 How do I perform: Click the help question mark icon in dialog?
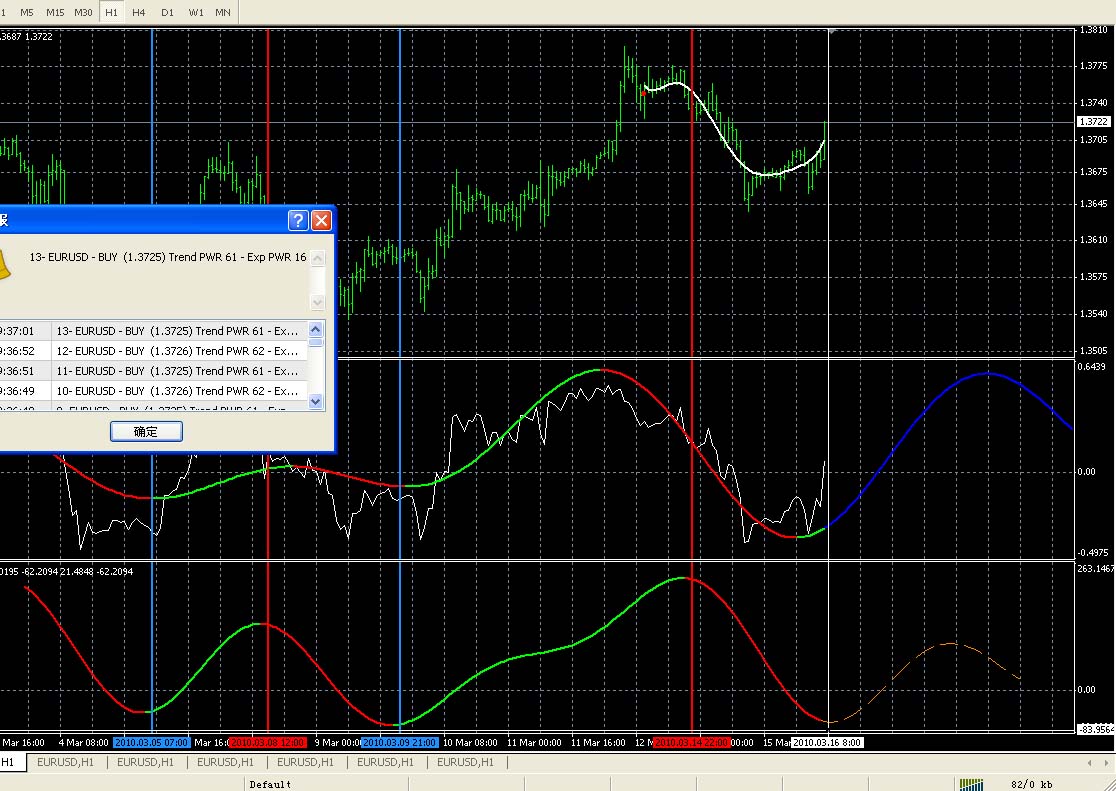pyautogui.click(x=298, y=221)
